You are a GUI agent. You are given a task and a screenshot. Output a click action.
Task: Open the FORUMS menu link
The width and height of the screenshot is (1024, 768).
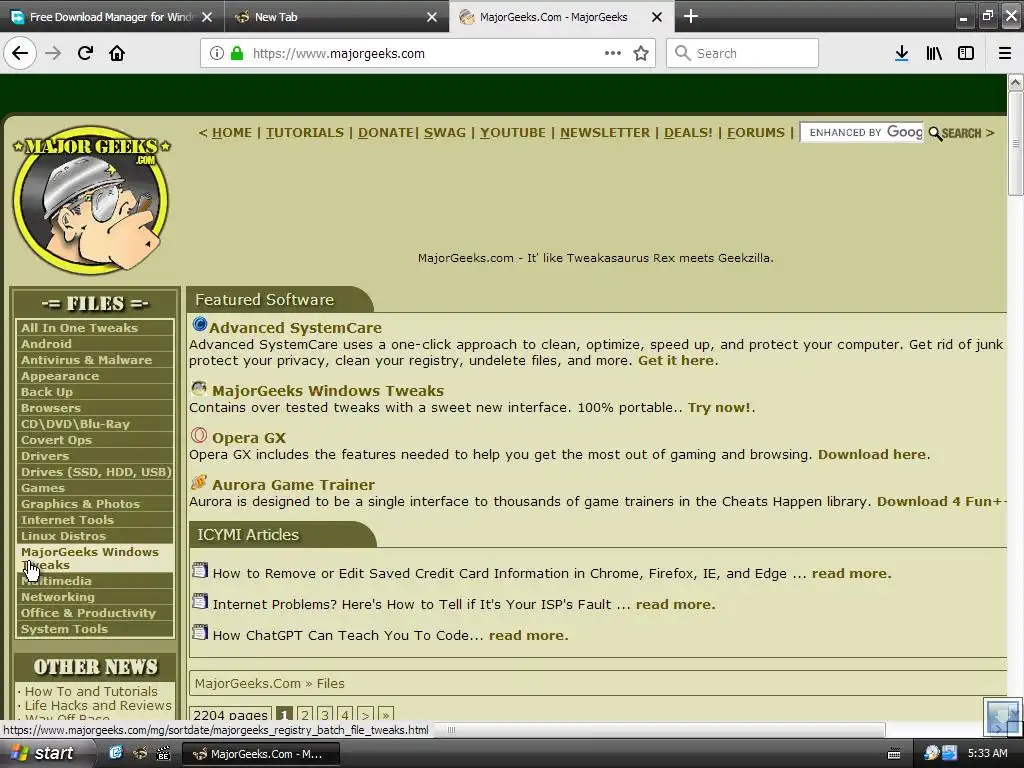(x=756, y=133)
